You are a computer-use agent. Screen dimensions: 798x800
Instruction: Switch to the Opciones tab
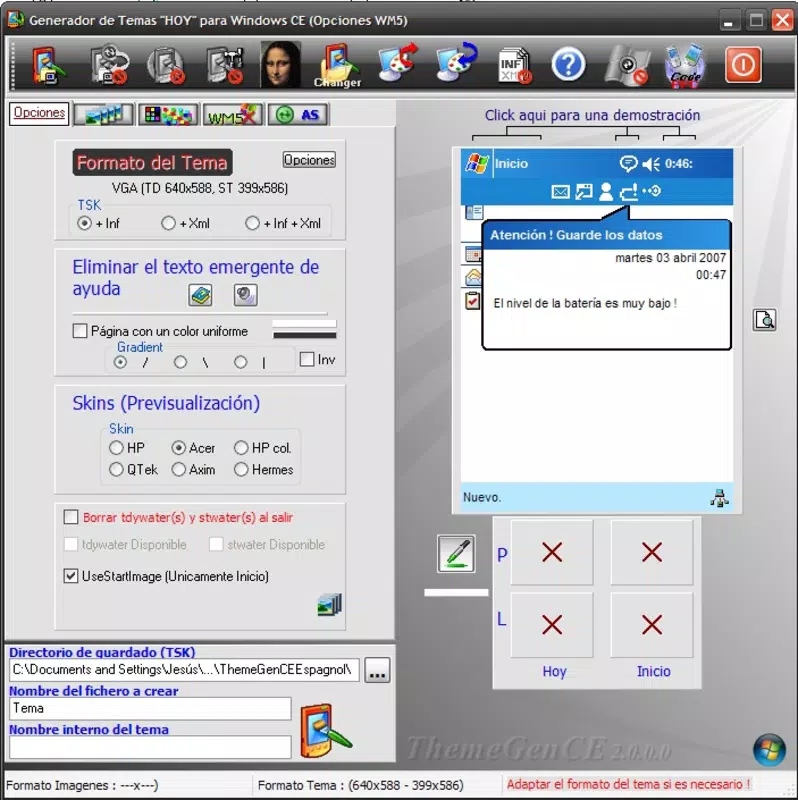point(39,113)
